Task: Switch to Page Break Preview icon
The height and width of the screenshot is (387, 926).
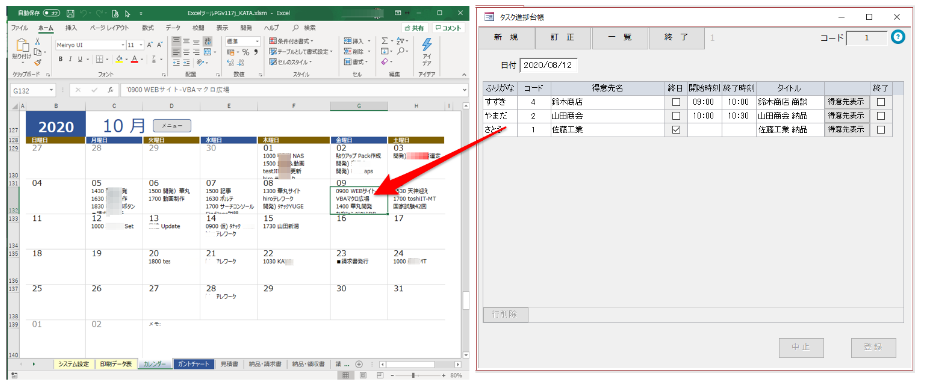Action: tap(380, 376)
